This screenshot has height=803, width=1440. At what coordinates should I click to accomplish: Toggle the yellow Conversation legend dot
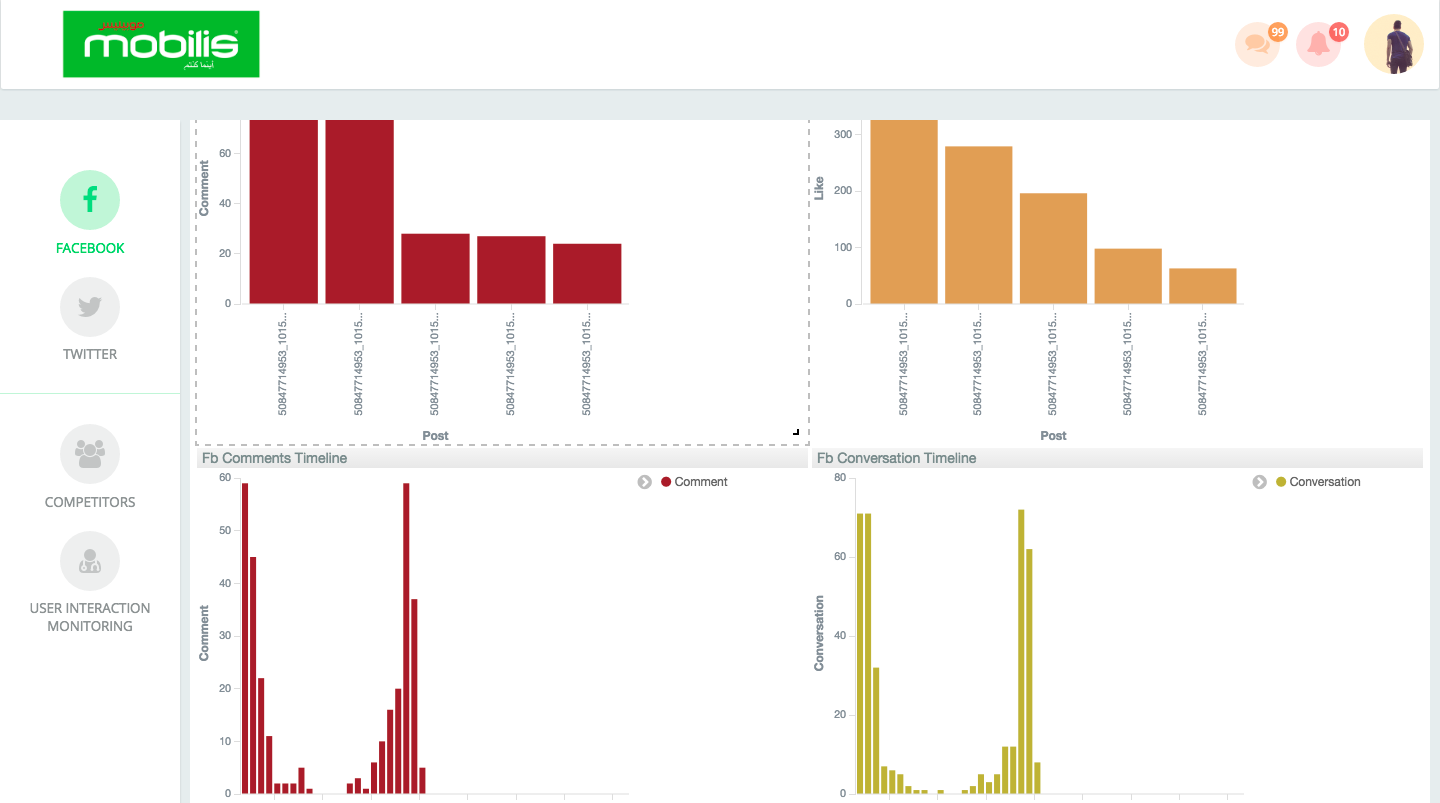1281,482
